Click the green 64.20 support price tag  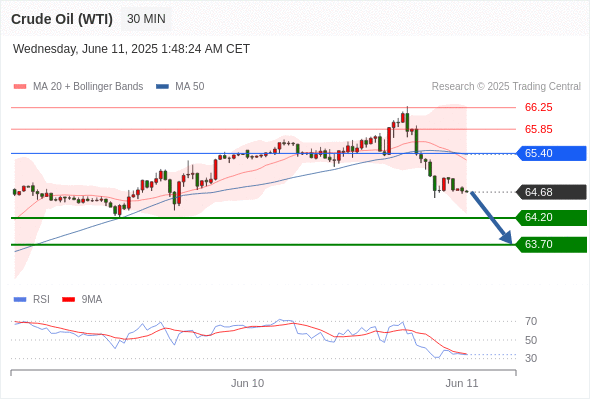(x=551, y=217)
